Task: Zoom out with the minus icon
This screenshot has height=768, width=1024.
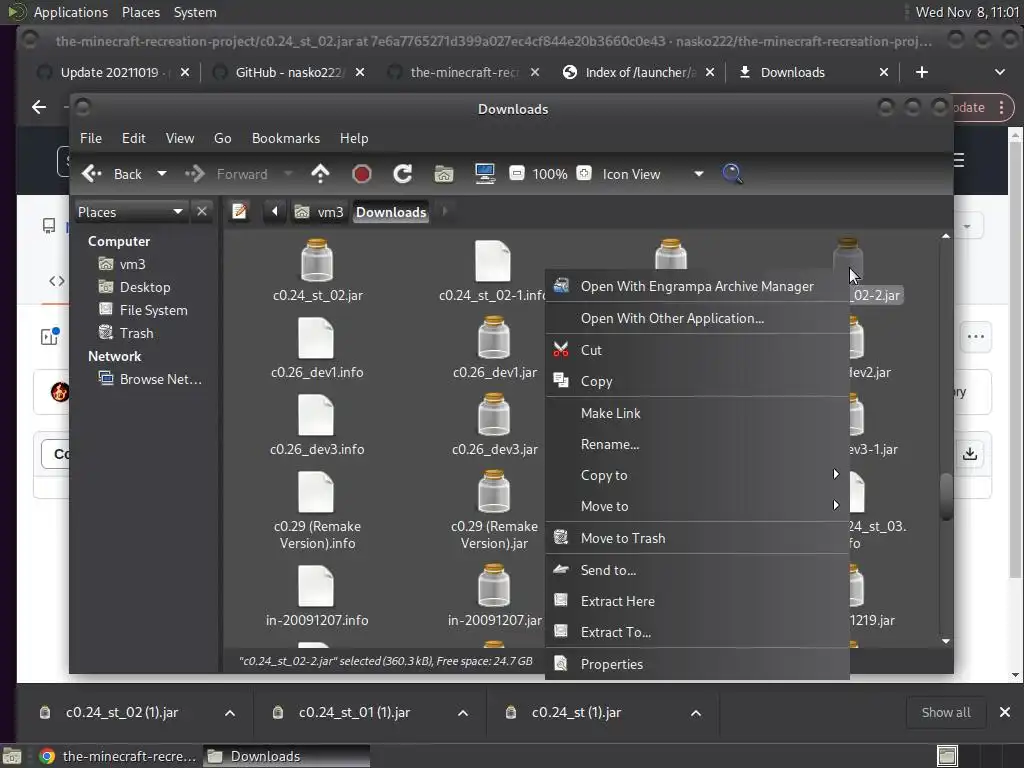Action: pos(517,174)
